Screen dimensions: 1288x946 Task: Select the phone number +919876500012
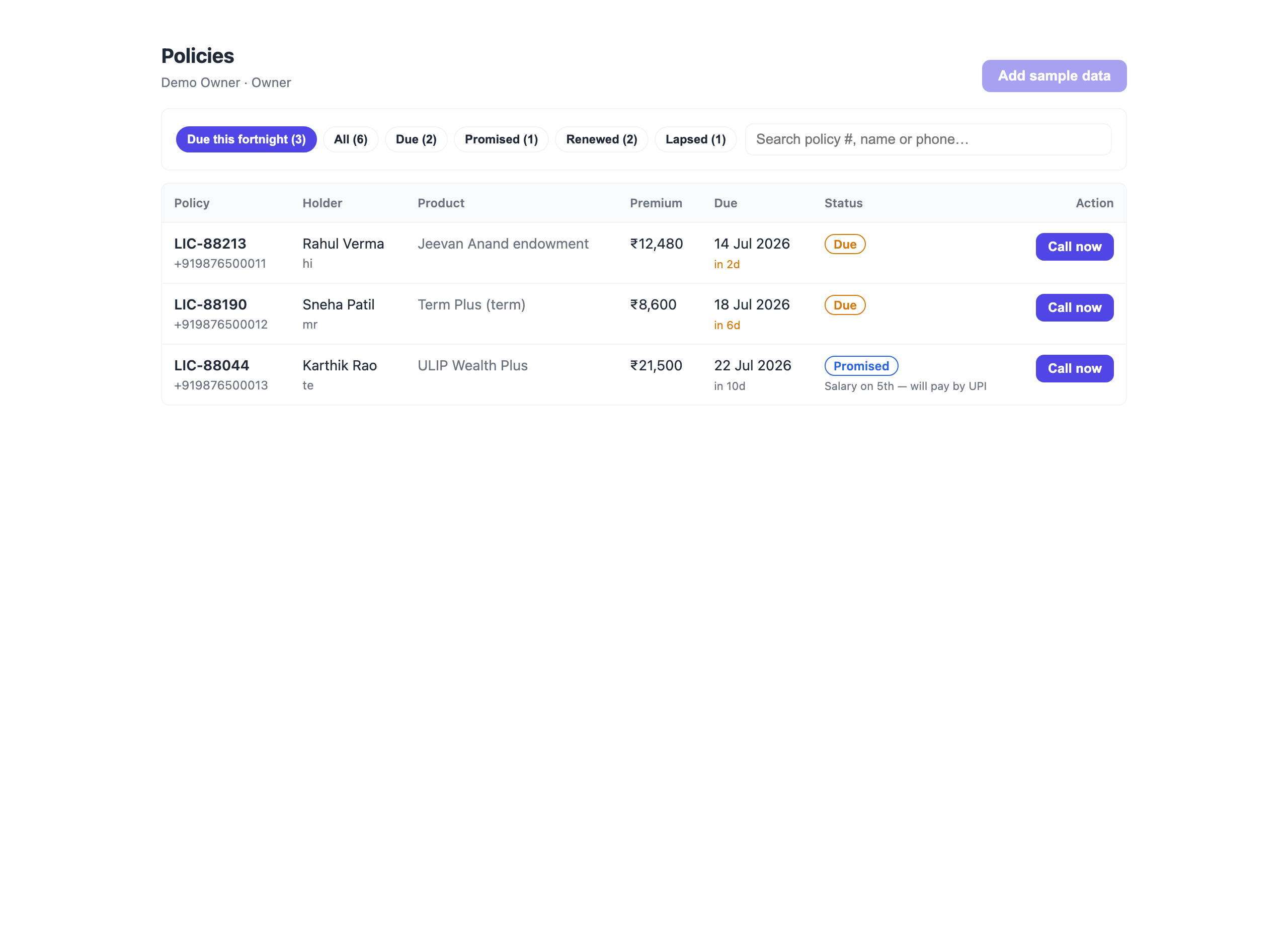click(x=221, y=324)
